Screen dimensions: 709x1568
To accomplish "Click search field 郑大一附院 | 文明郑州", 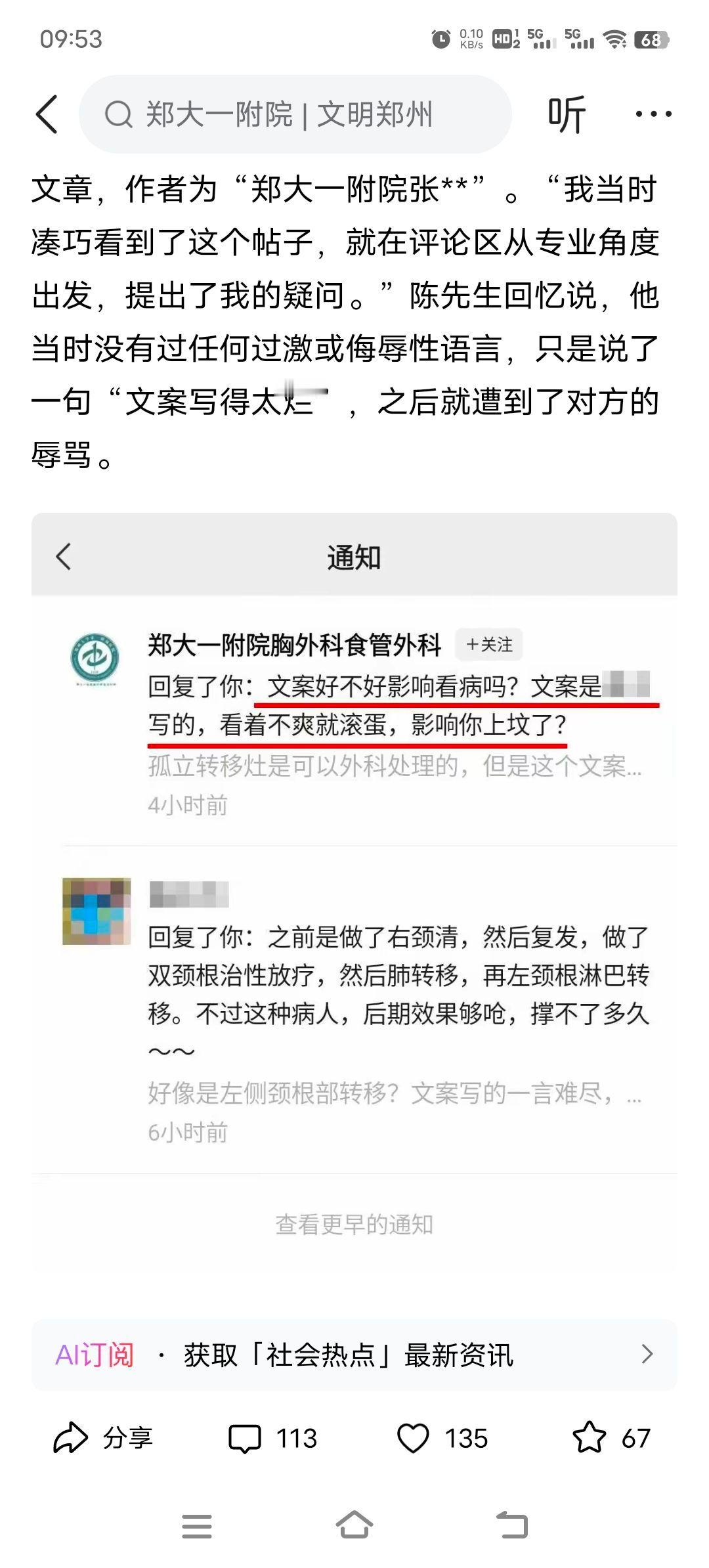I will point(295,114).
